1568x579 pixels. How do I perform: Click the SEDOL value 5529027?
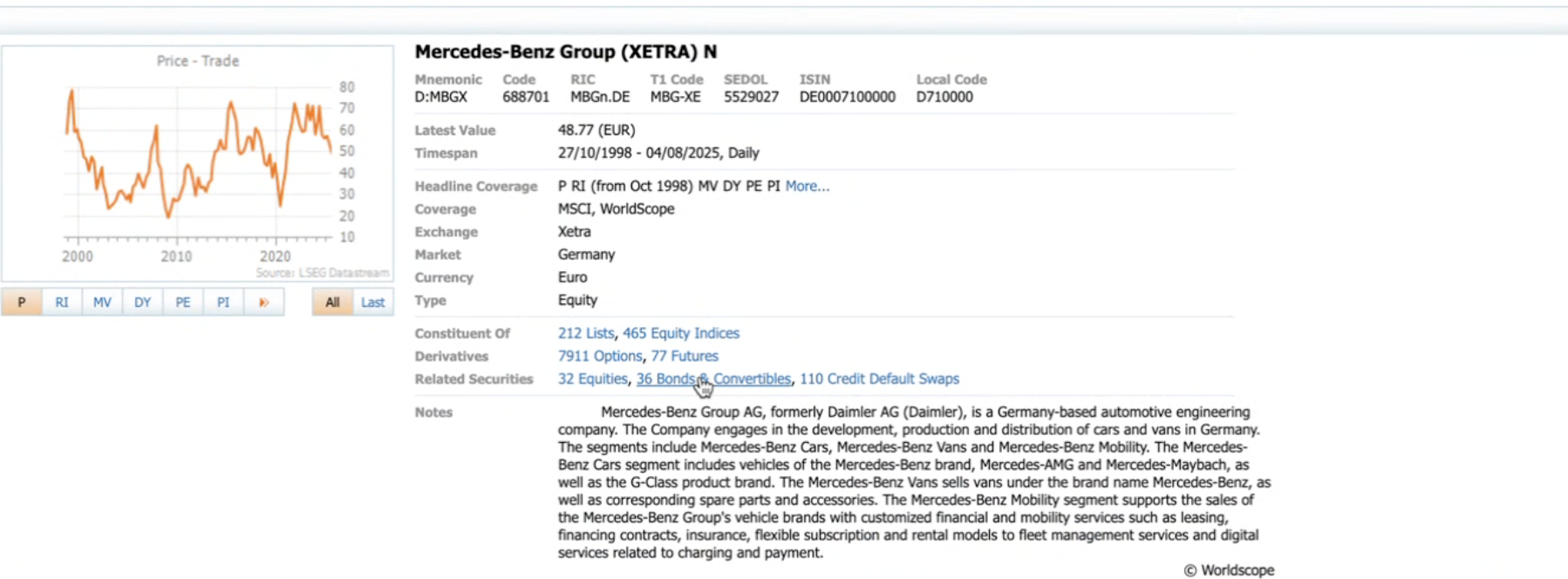[x=751, y=97]
